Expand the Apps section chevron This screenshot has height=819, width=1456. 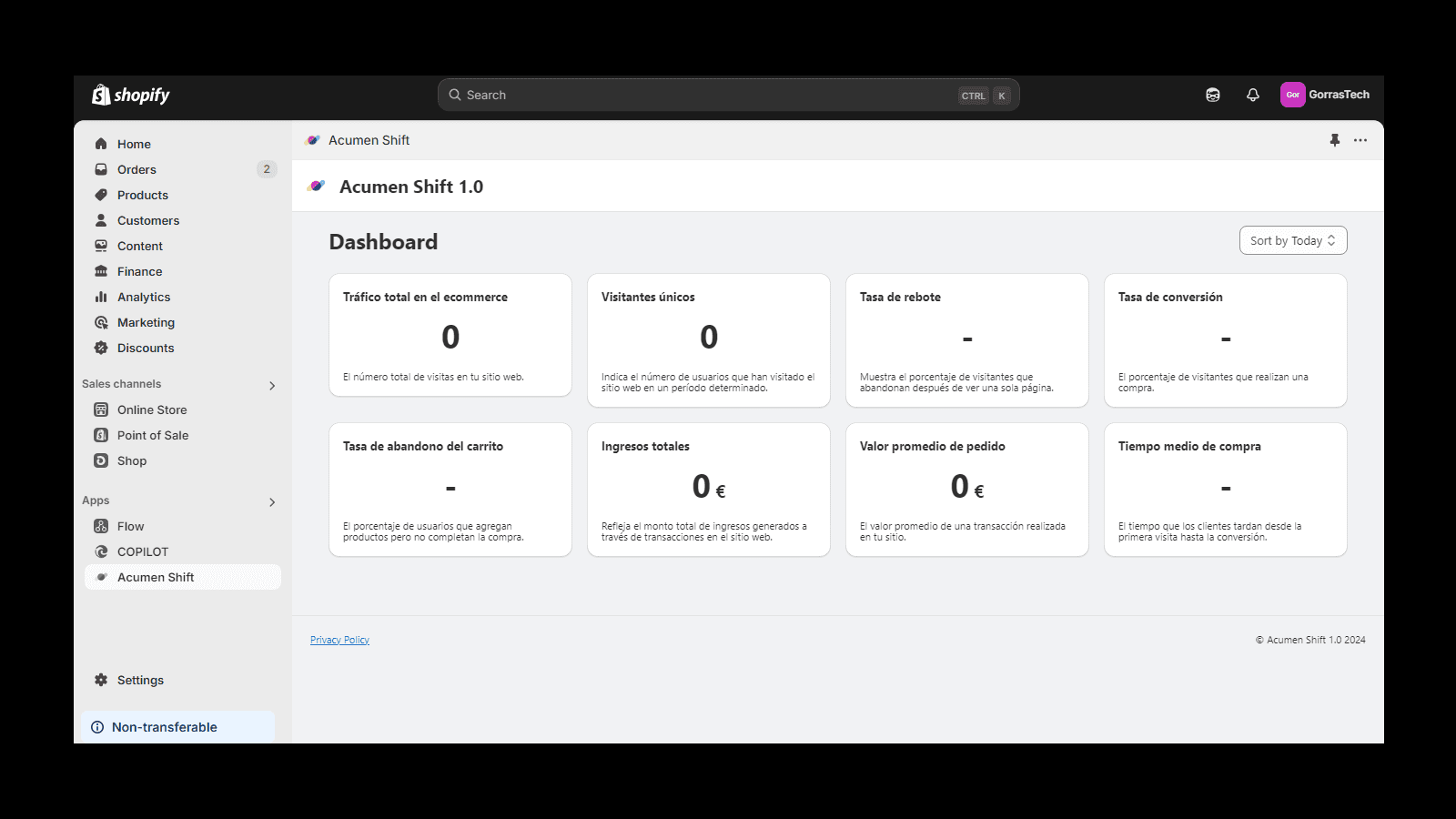click(272, 502)
